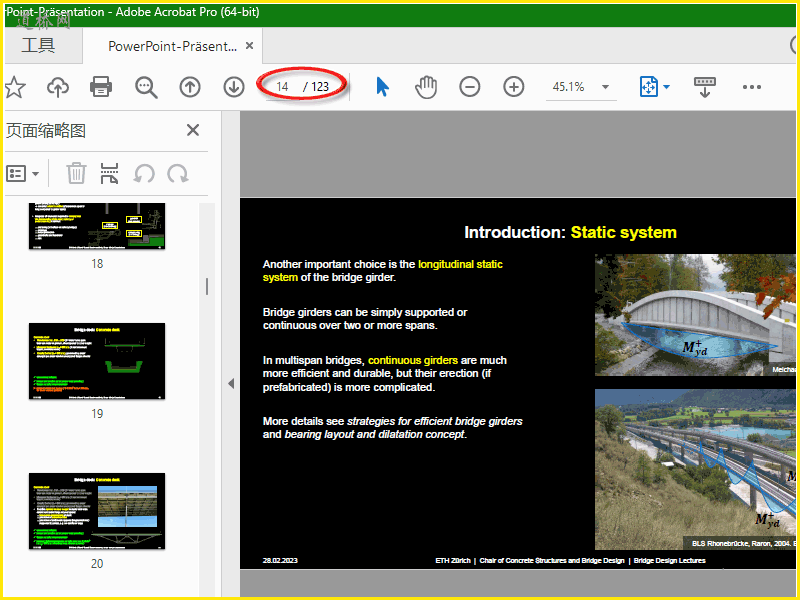
Task: Select page 19 thumbnail
Action: [x=97, y=361]
